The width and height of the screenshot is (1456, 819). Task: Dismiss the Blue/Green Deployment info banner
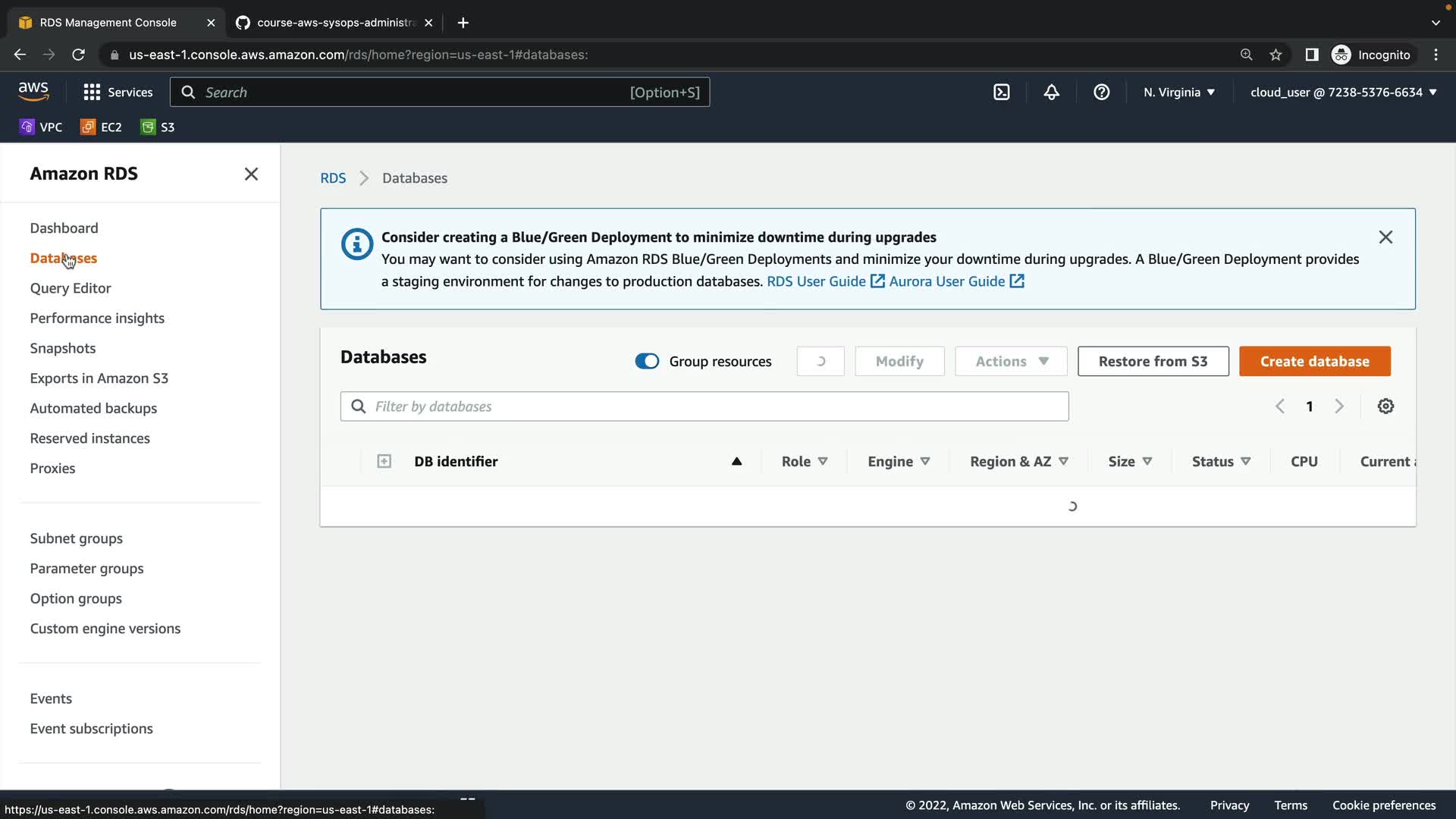[1385, 237]
